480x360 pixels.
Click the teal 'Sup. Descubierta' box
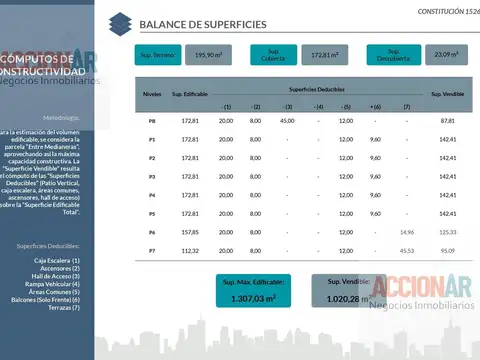pyautogui.click(x=394, y=55)
